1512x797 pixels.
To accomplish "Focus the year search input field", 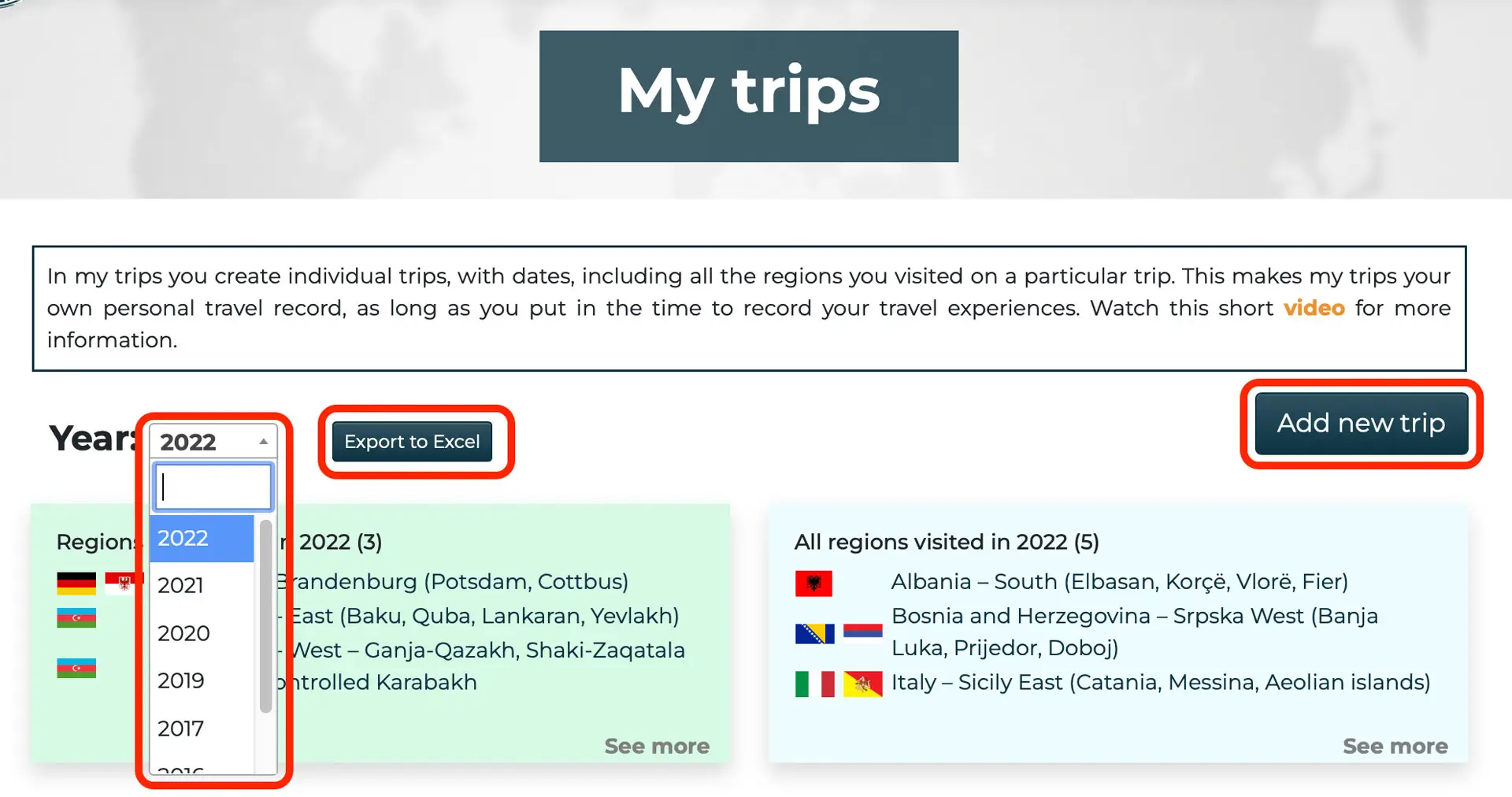I will point(213,487).
